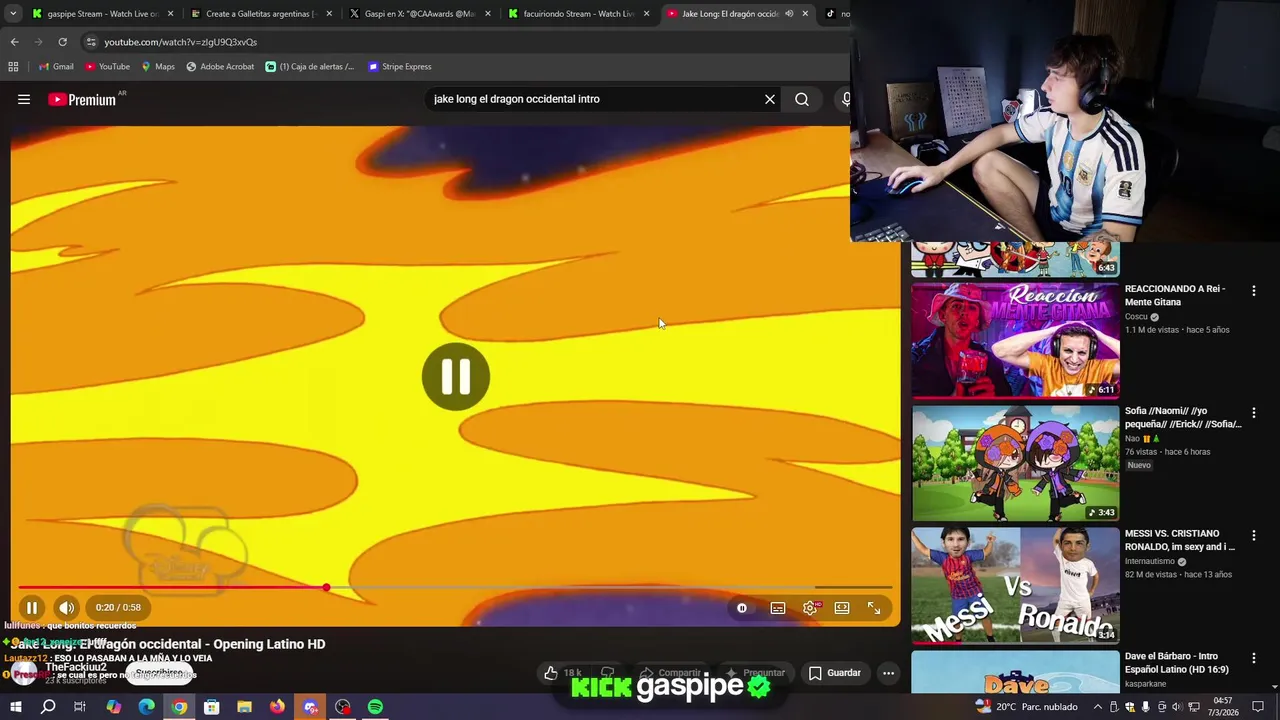
Task: Launch Microsoft Edge from taskbar
Action: click(x=146, y=707)
